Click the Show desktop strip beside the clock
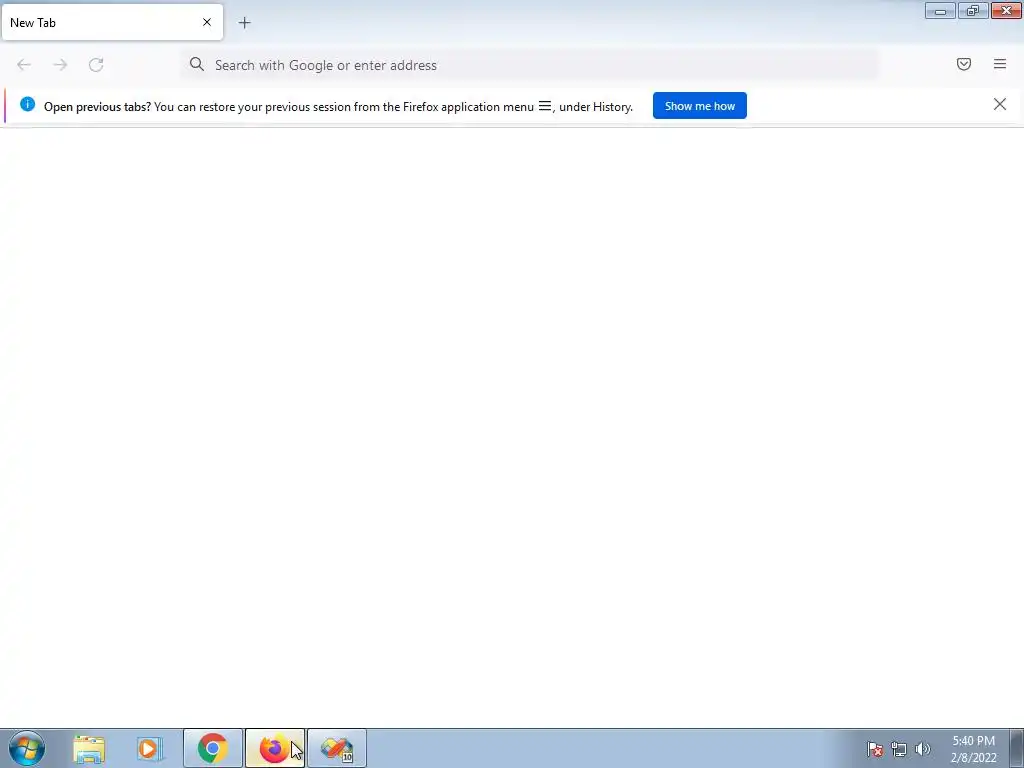Image resolution: width=1024 pixels, height=768 pixels. coord(1017,748)
